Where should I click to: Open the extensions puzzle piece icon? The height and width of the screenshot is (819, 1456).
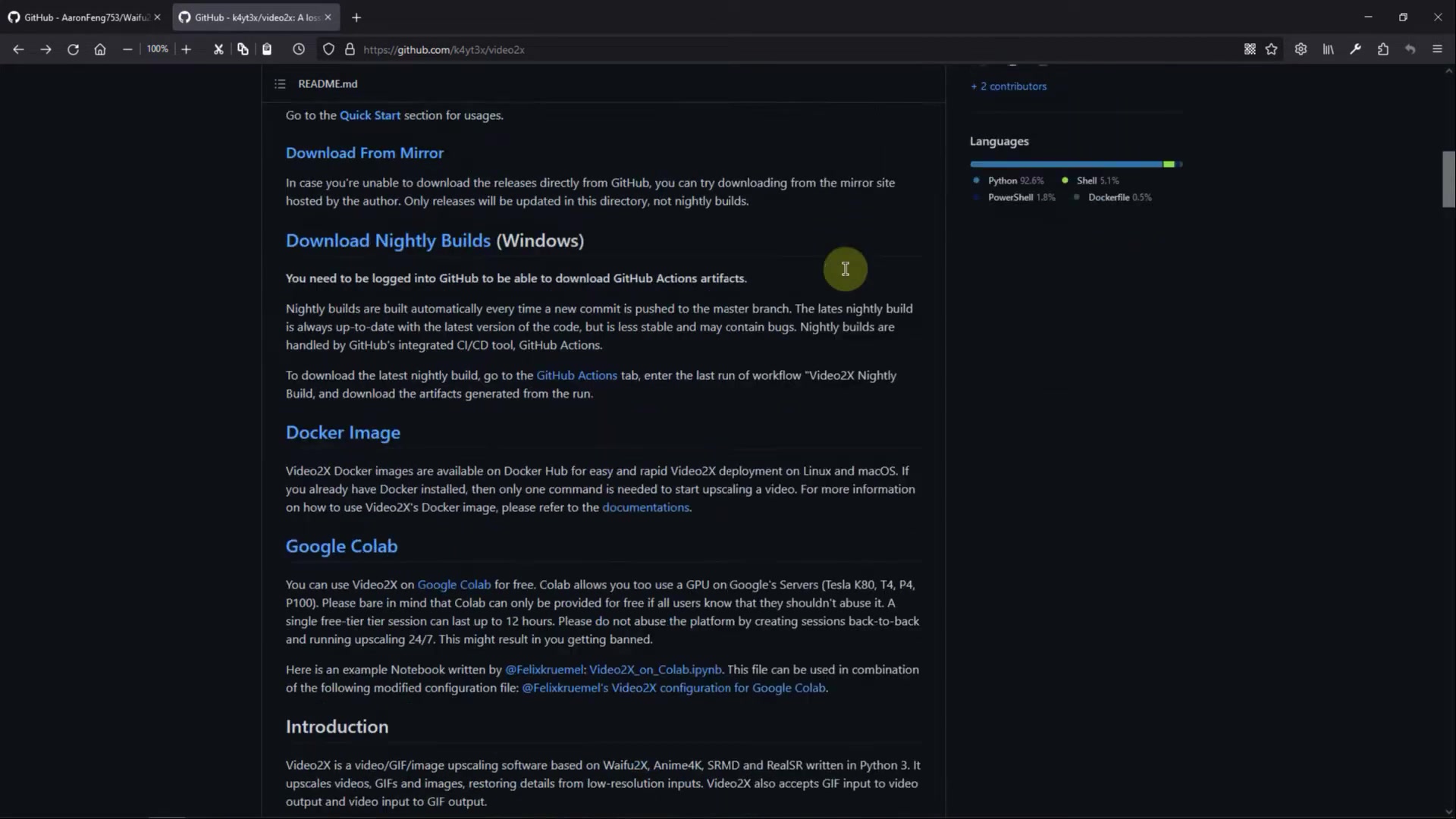point(1383,49)
